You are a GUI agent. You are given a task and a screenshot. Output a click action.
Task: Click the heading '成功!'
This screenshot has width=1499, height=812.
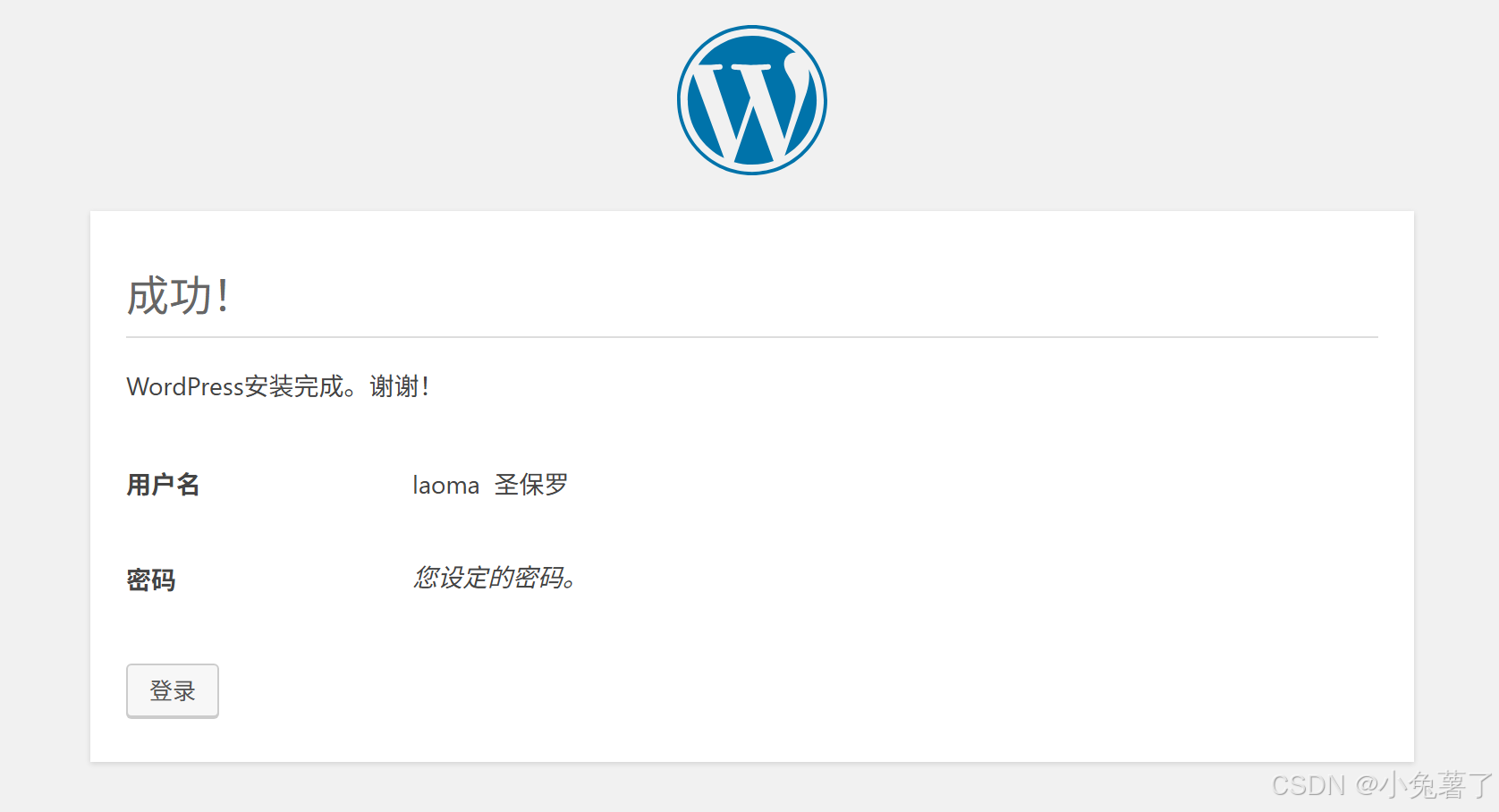(178, 295)
